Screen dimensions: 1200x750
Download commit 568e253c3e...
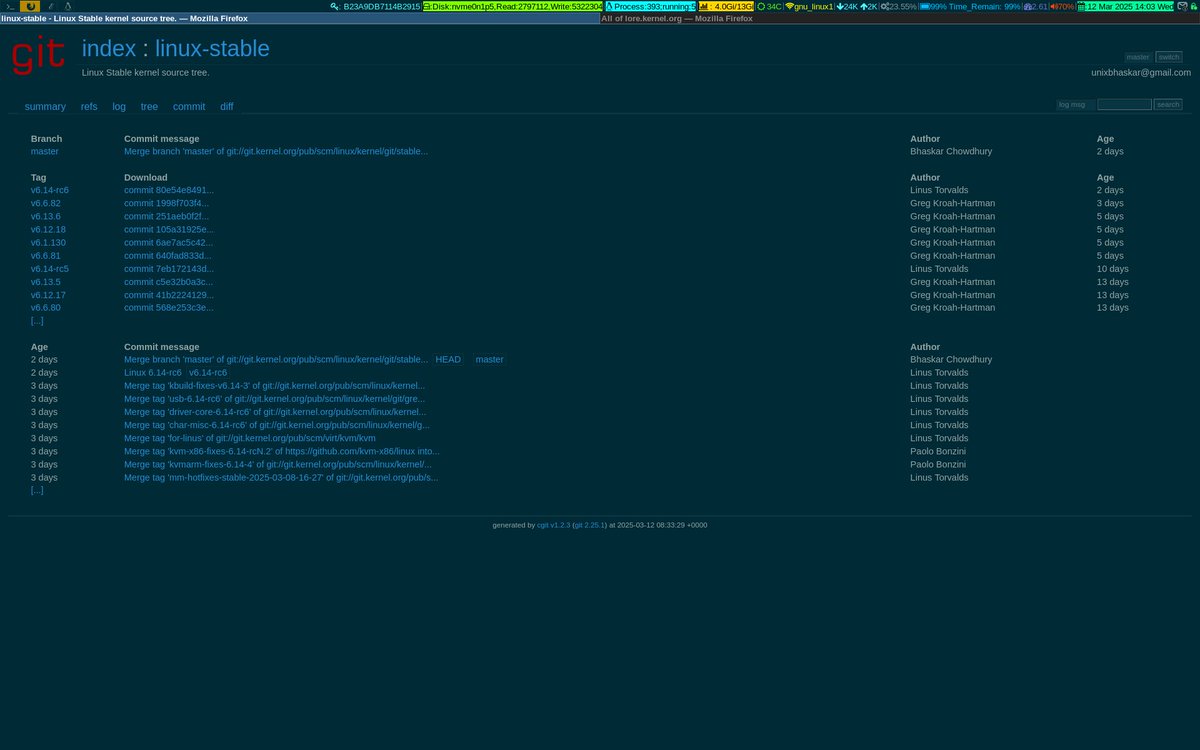[169, 307]
